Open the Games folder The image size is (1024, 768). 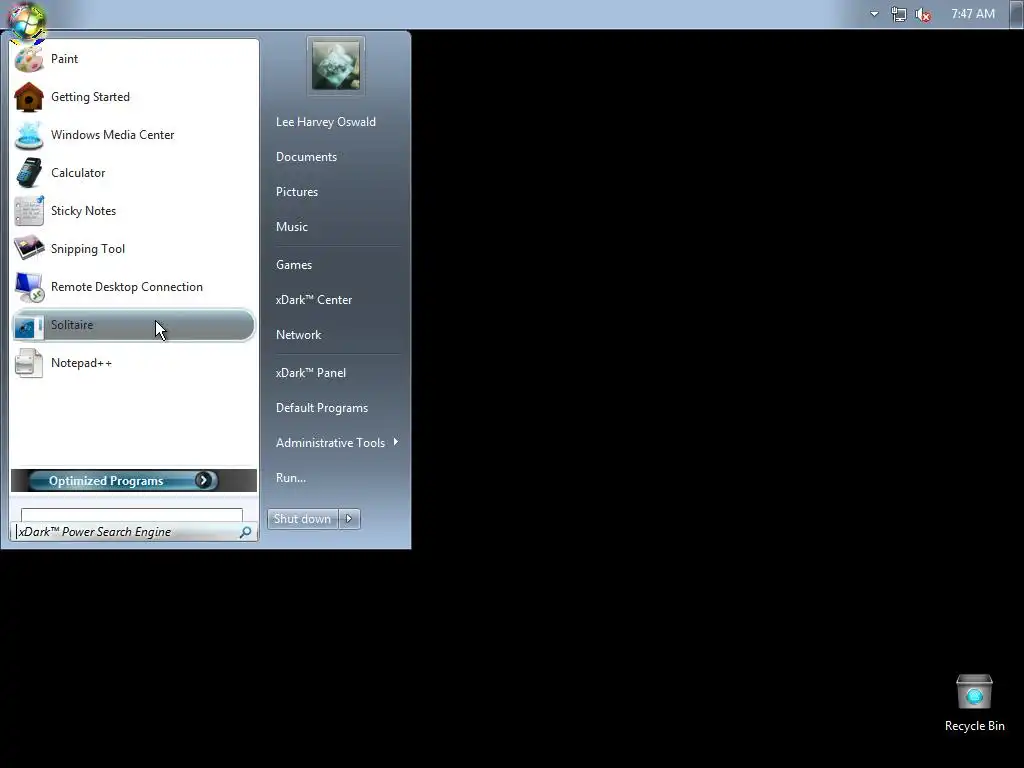pyautogui.click(x=294, y=265)
